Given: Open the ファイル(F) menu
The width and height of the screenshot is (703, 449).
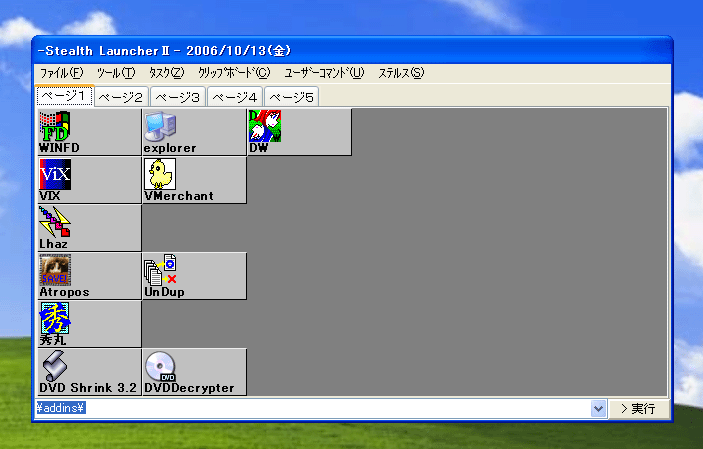Looking at the screenshot, I should (x=61, y=73).
